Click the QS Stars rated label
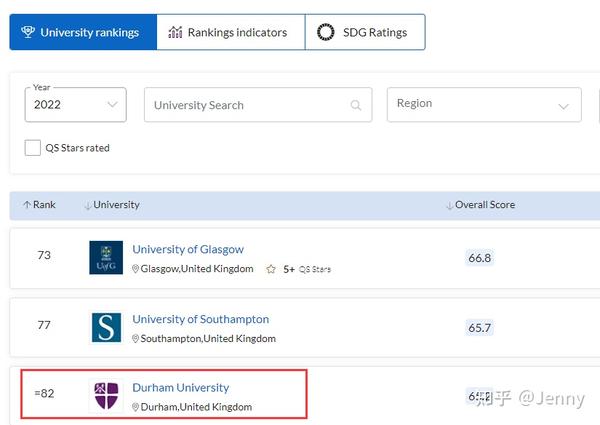The width and height of the screenshot is (600, 425). [77, 148]
